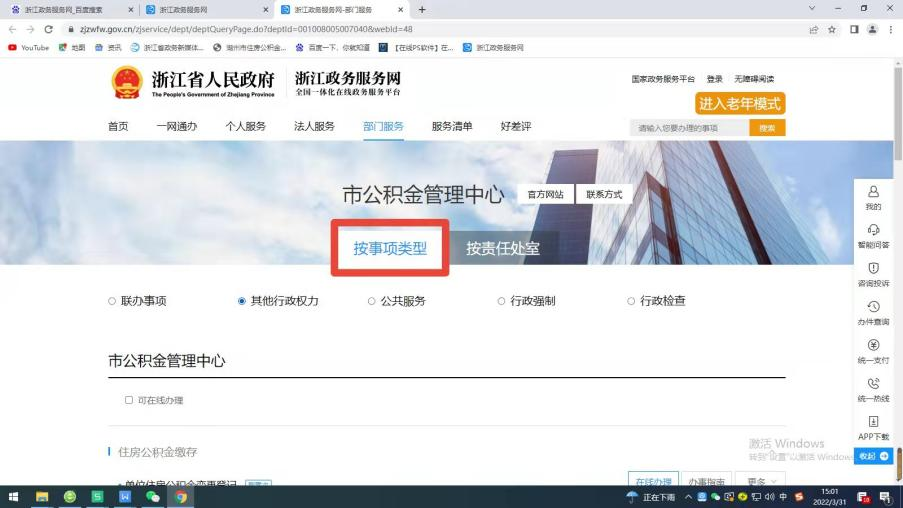
Task: Switch to the 按责任处室 tab
Action: pos(503,248)
